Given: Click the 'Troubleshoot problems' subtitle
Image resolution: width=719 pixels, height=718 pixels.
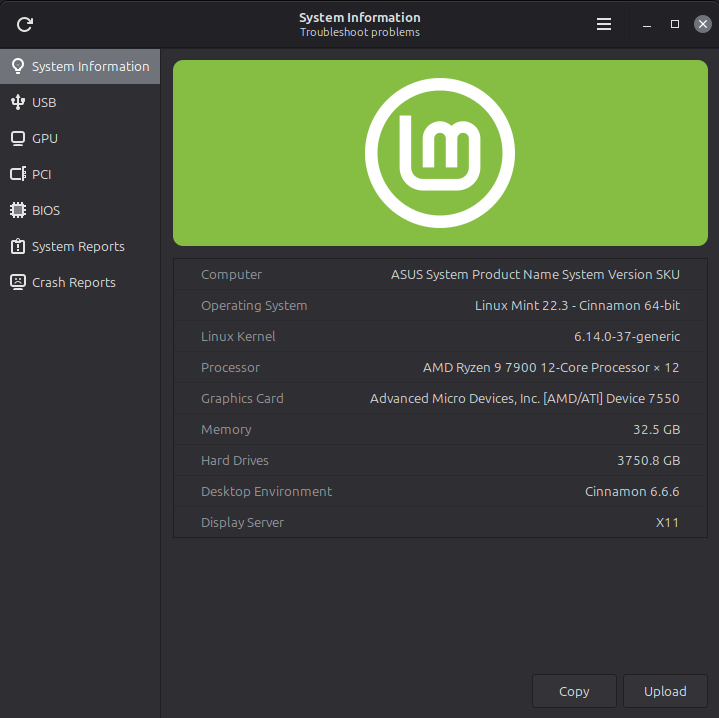Looking at the screenshot, I should 360,32.
